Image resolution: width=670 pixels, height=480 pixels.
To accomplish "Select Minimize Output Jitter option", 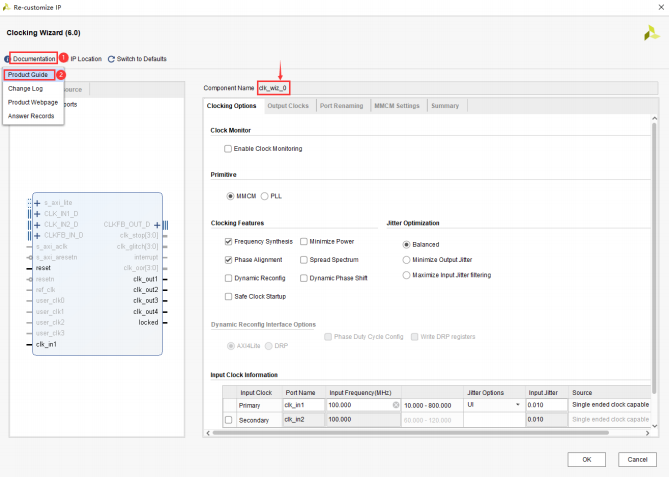I will [406, 260].
